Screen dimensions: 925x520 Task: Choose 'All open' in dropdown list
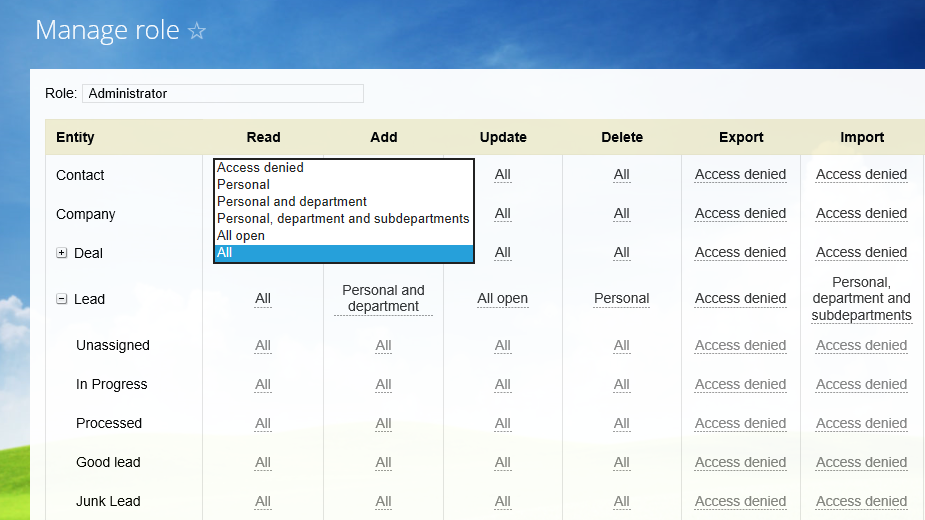pos(343,236)
